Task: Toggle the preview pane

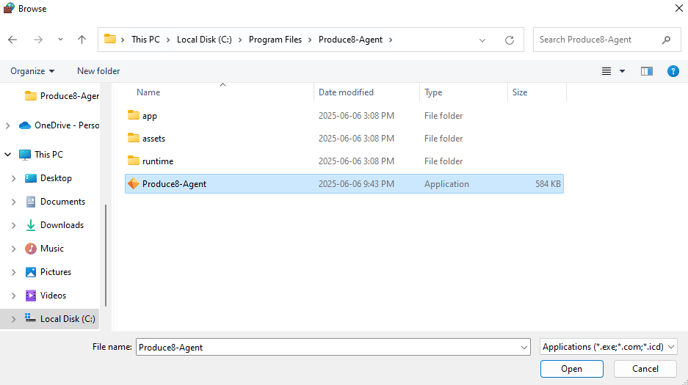Action: click(647, 71)
